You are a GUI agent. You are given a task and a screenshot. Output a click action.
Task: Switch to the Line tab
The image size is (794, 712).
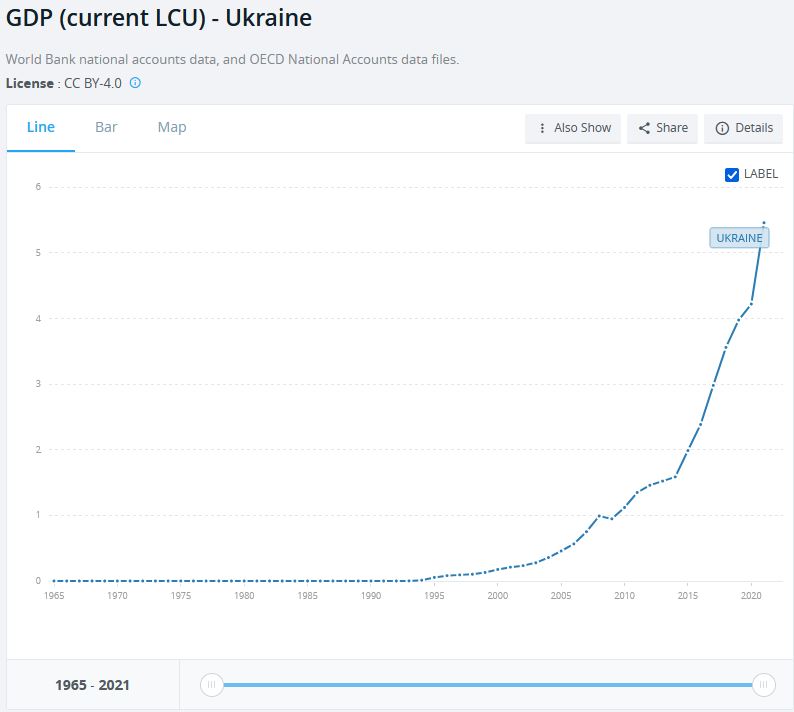click(41, 127)
